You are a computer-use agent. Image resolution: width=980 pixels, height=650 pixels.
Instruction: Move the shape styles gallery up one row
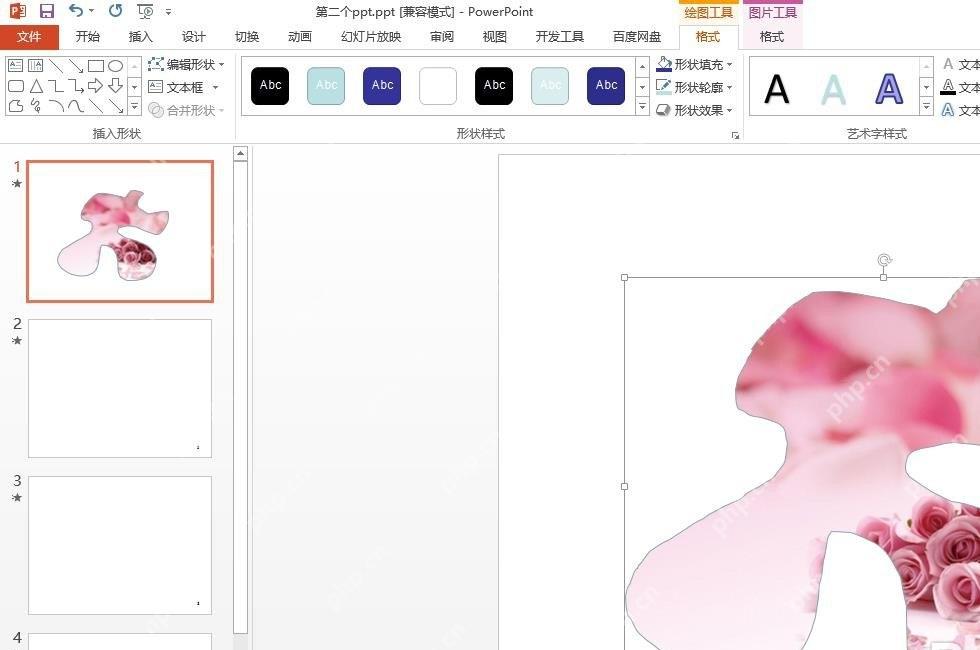(642, 66)
